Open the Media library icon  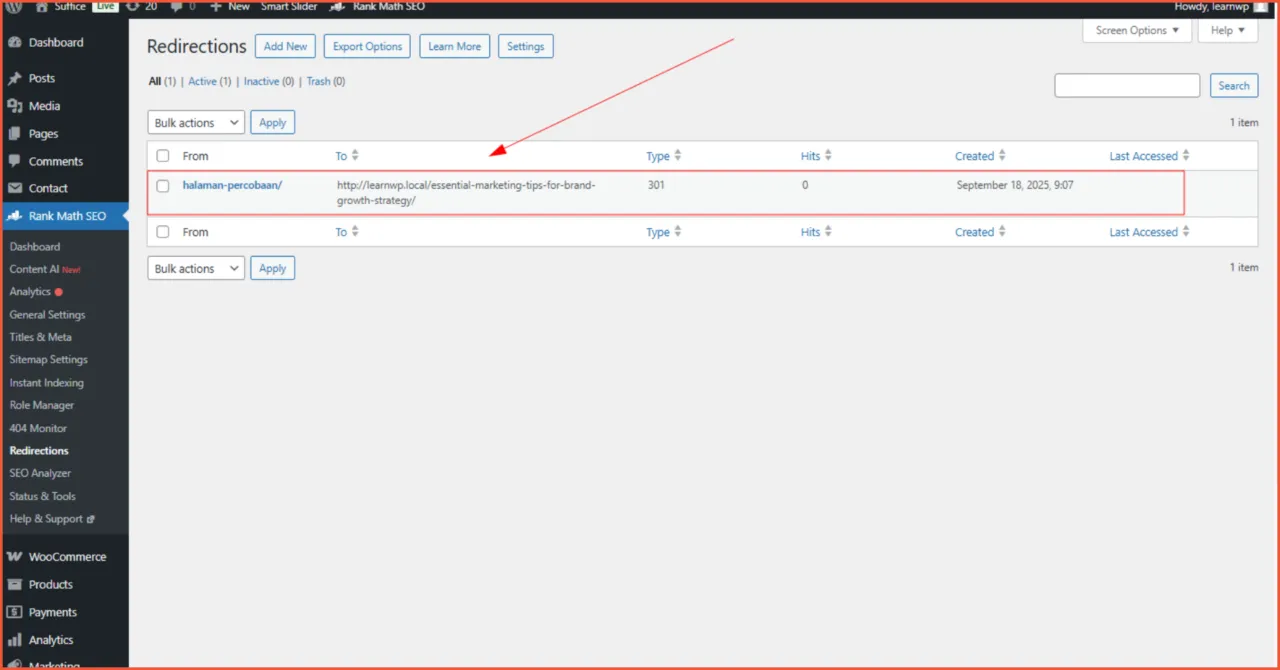17,106
